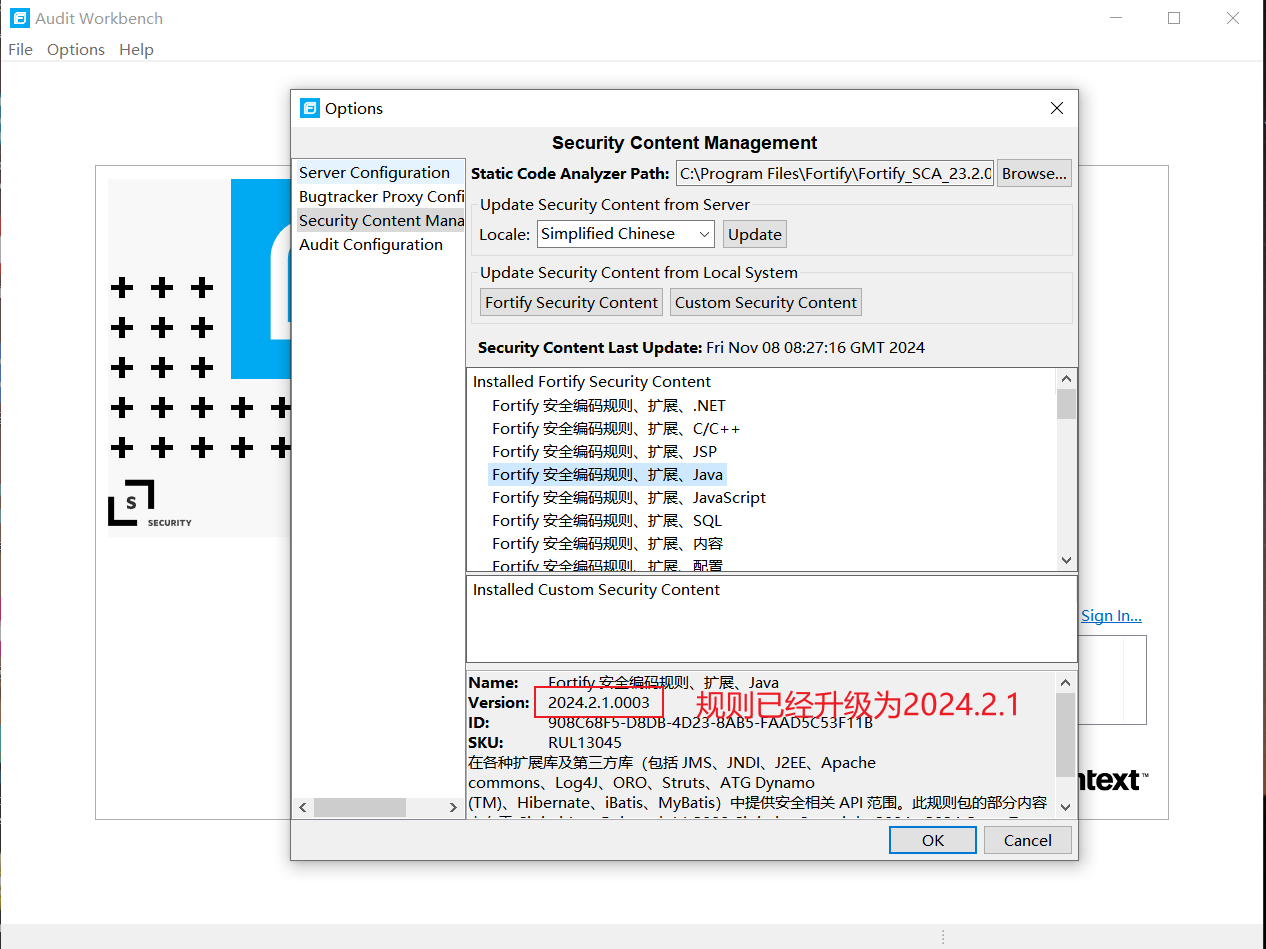Select the JSP rules entry

[604, 451]
